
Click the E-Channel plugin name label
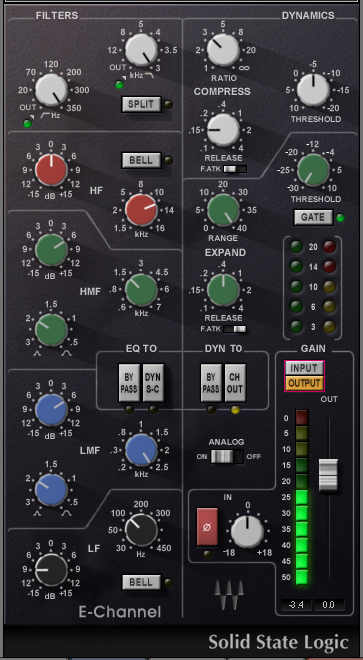(120, 612)
